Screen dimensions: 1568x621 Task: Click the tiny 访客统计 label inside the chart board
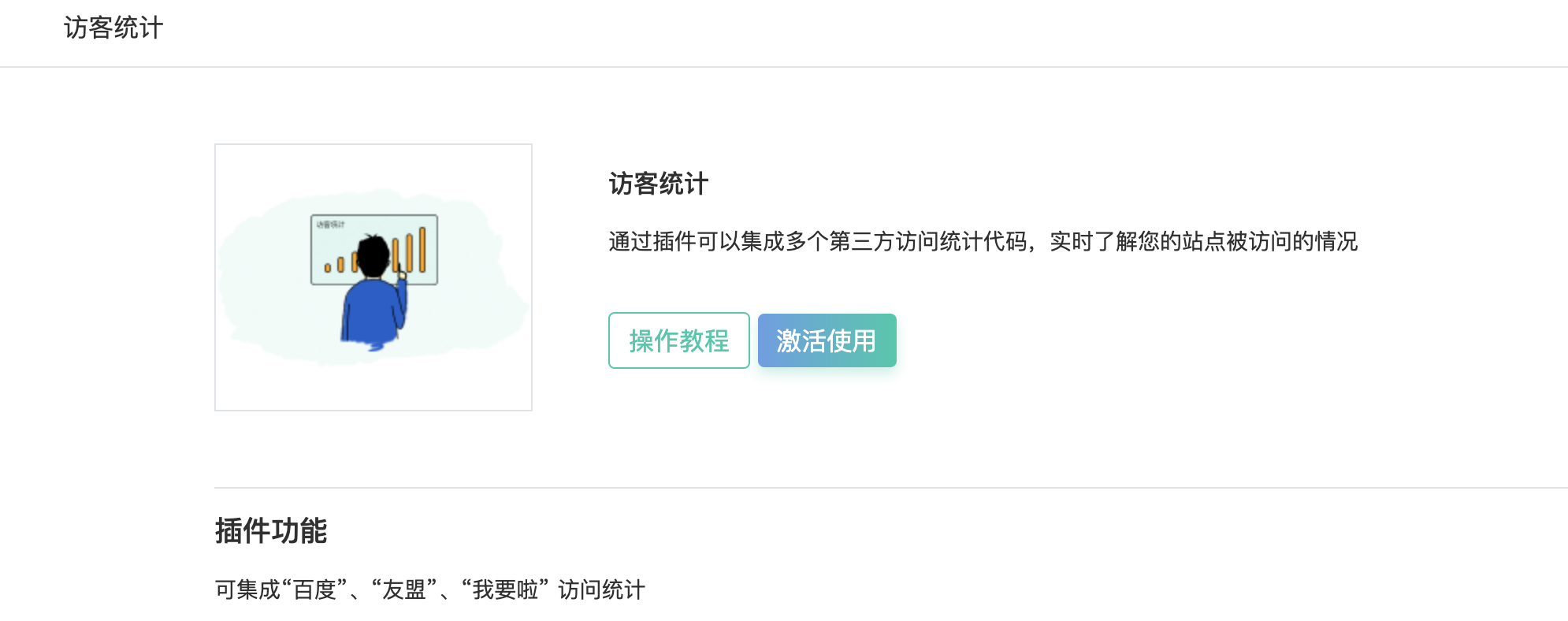(331, 225)
